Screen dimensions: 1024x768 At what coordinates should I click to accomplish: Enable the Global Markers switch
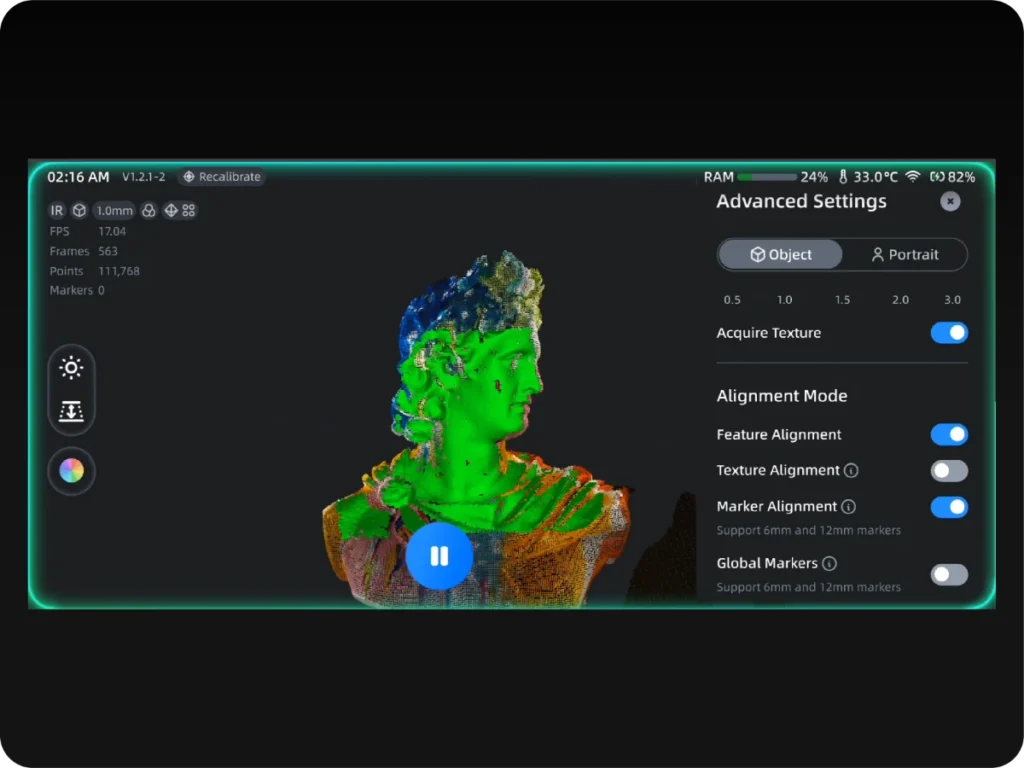click(949, 575)
